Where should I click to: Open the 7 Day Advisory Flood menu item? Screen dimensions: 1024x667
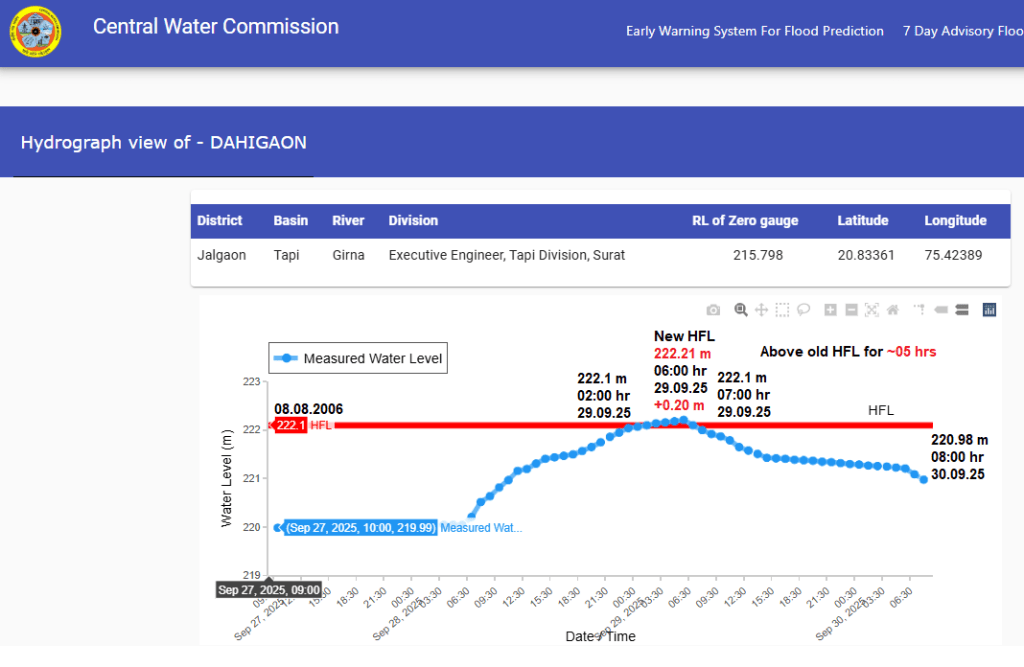pyautogui.click(x=962, y=31)
